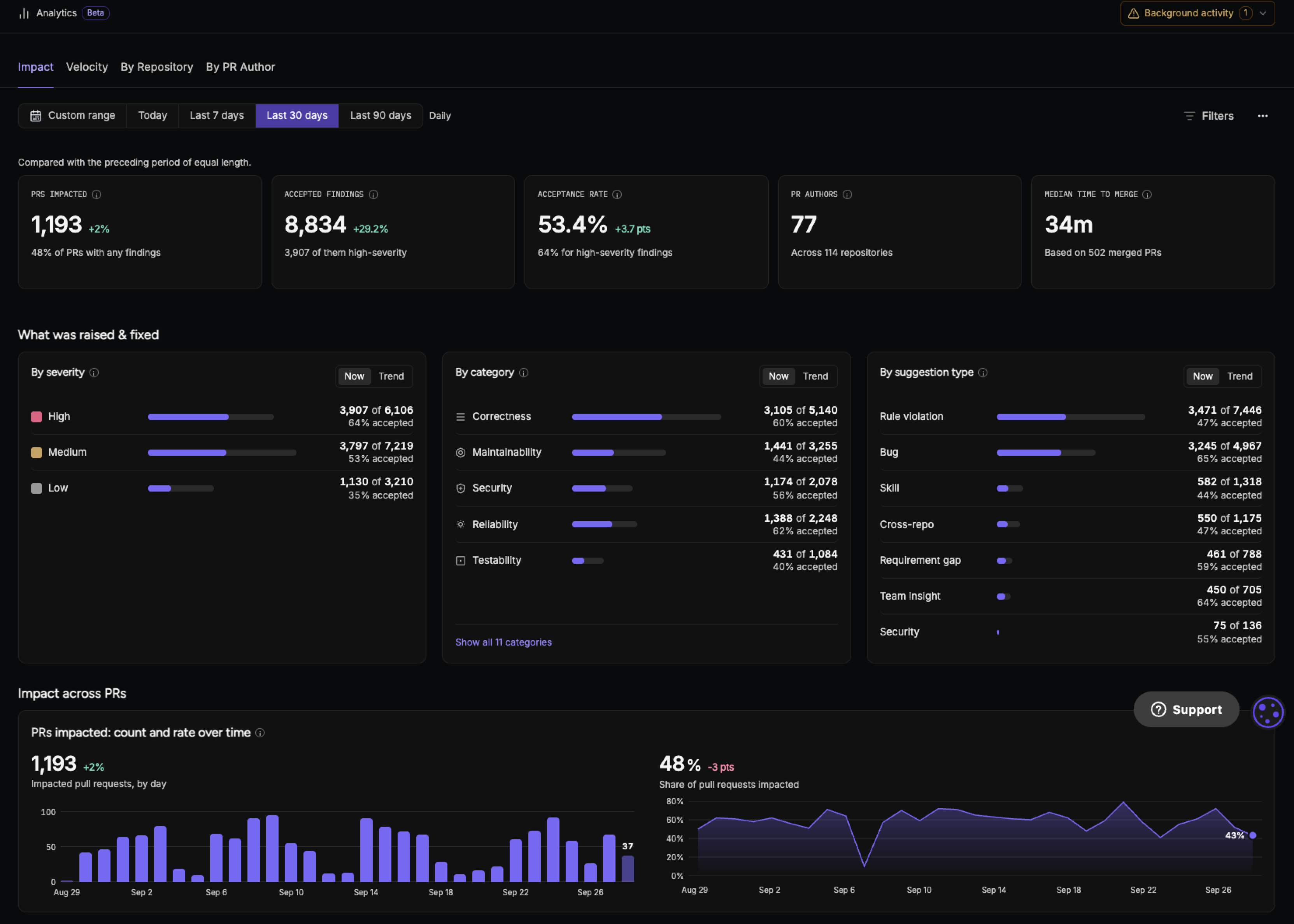
Task: Click the Testability category icon
Action: pos(460,561)
